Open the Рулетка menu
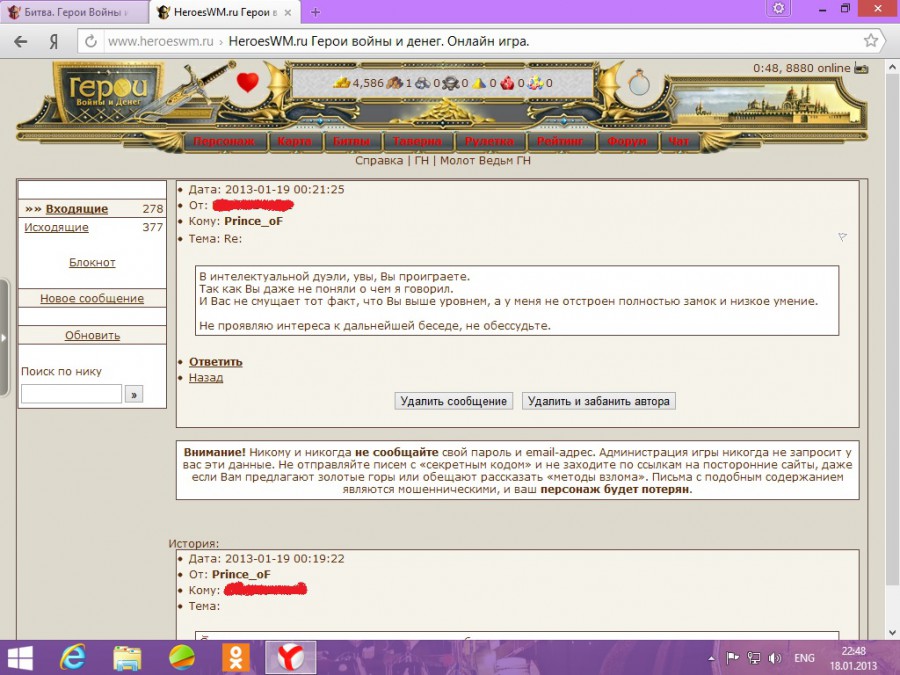This screenshot has height=675, width=900. pyautogui.click(x=489, y=141)
